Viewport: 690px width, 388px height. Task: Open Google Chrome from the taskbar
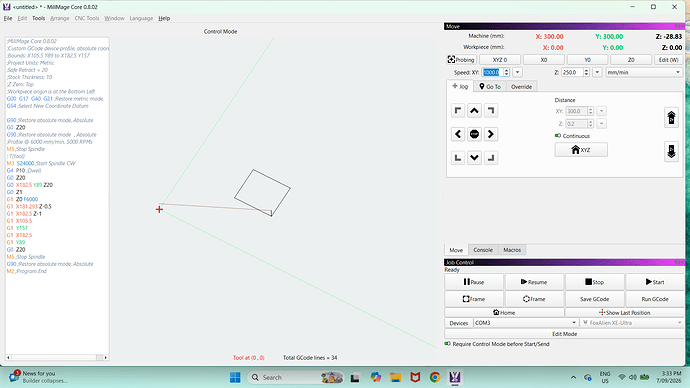(435, 377)
